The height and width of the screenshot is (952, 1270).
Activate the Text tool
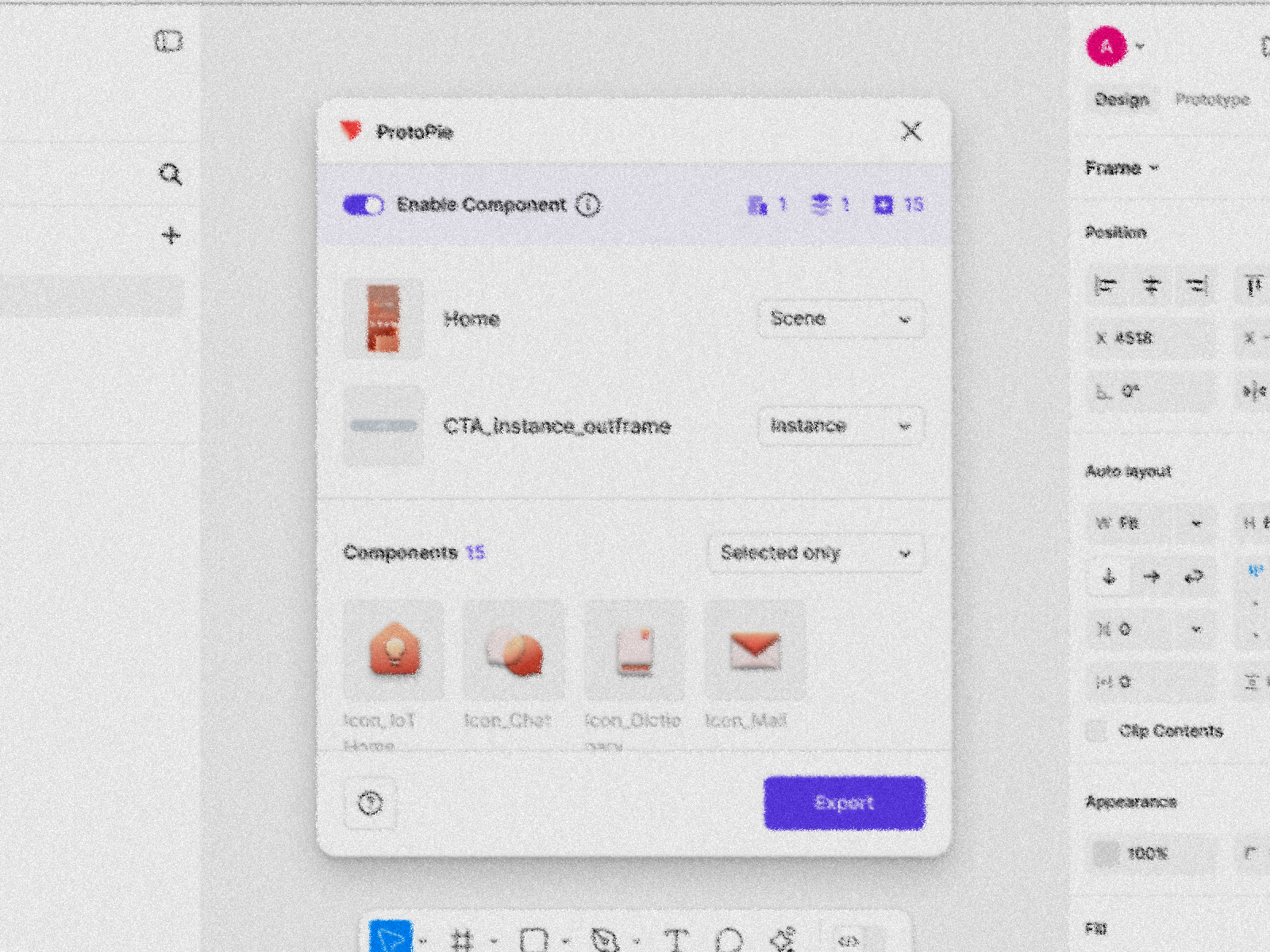click(675, 940)
